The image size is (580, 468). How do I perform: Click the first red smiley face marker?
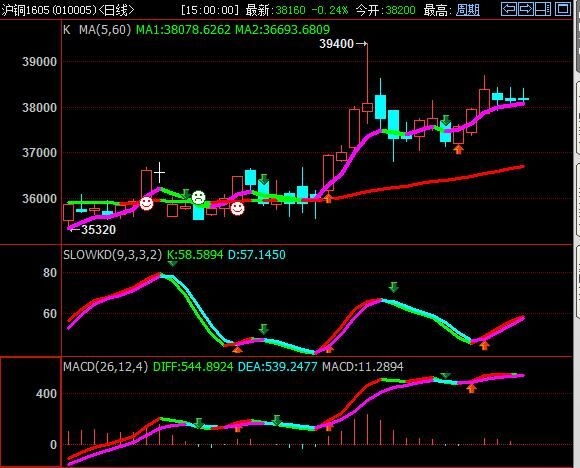pos(146,203)
